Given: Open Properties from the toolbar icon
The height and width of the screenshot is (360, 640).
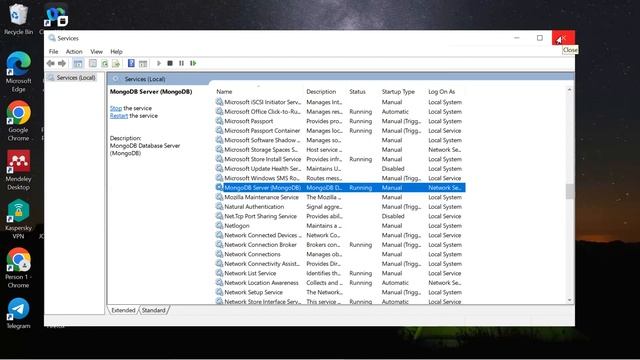Looking at the screenshot, I should click(x=93, y=63).
